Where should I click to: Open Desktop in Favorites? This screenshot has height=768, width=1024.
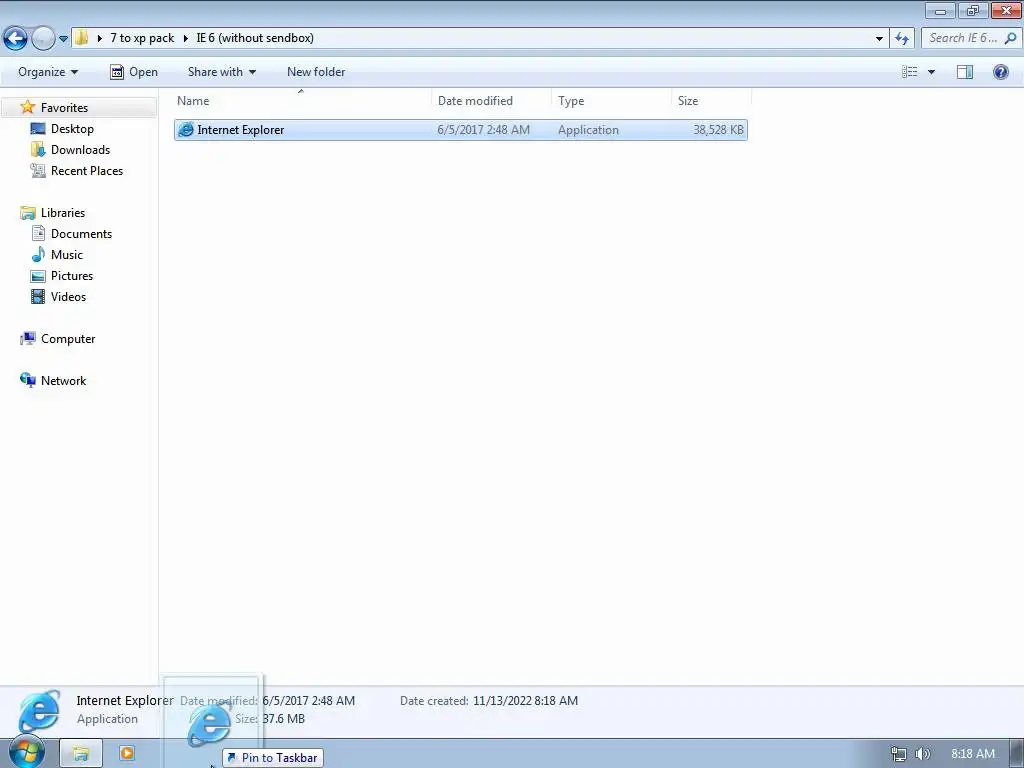tap(72, 129)
